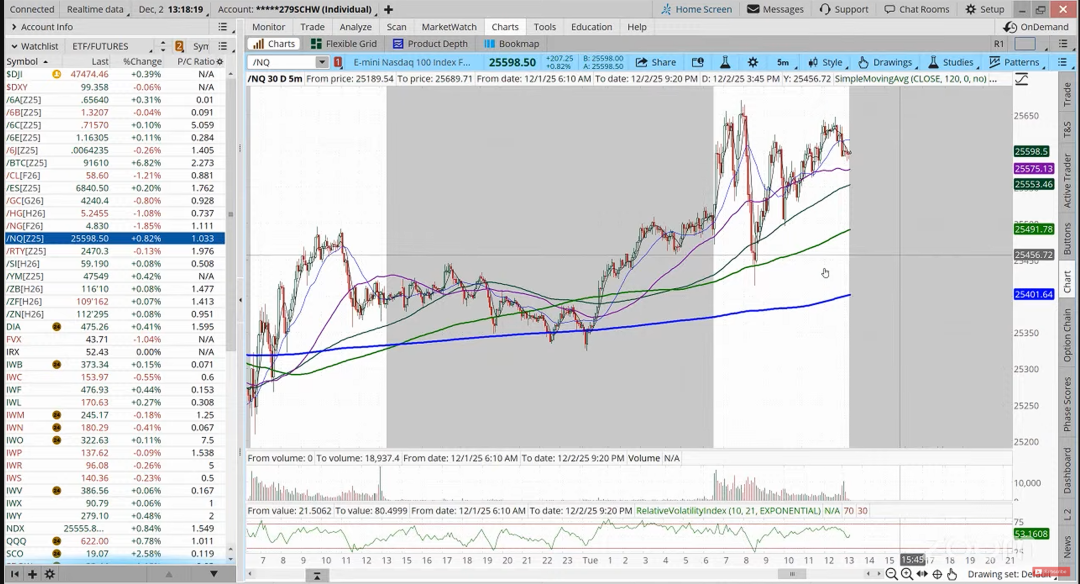The image size is (1080, 584).
Task: Click the OnDemand button
Action: [1037, 27]
